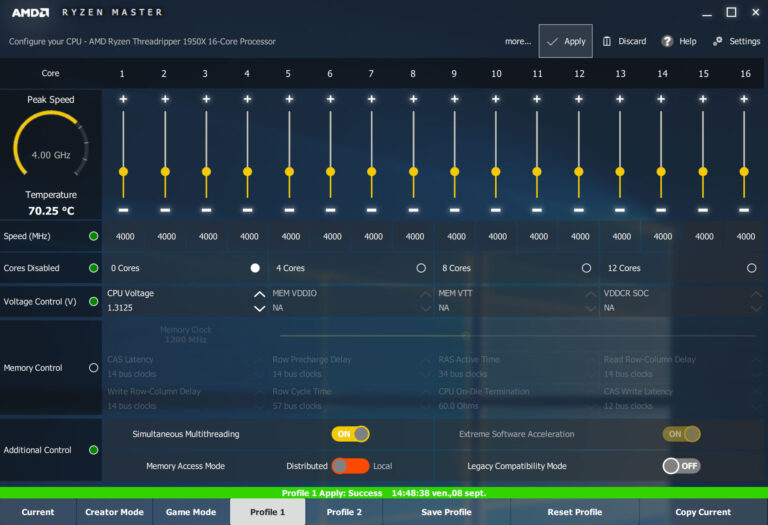Toggle Simultaneous Multithreading switch

(350, 434)
